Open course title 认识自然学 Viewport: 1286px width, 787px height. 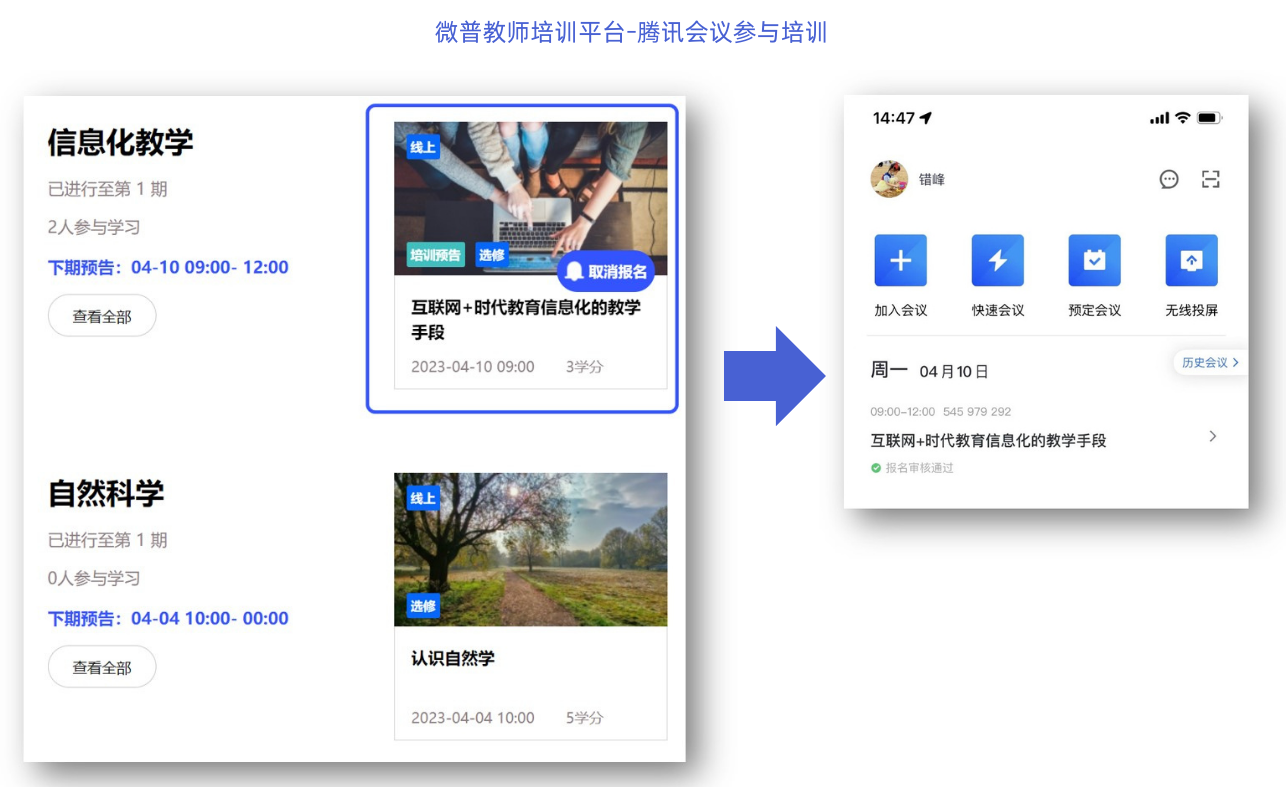453,658
